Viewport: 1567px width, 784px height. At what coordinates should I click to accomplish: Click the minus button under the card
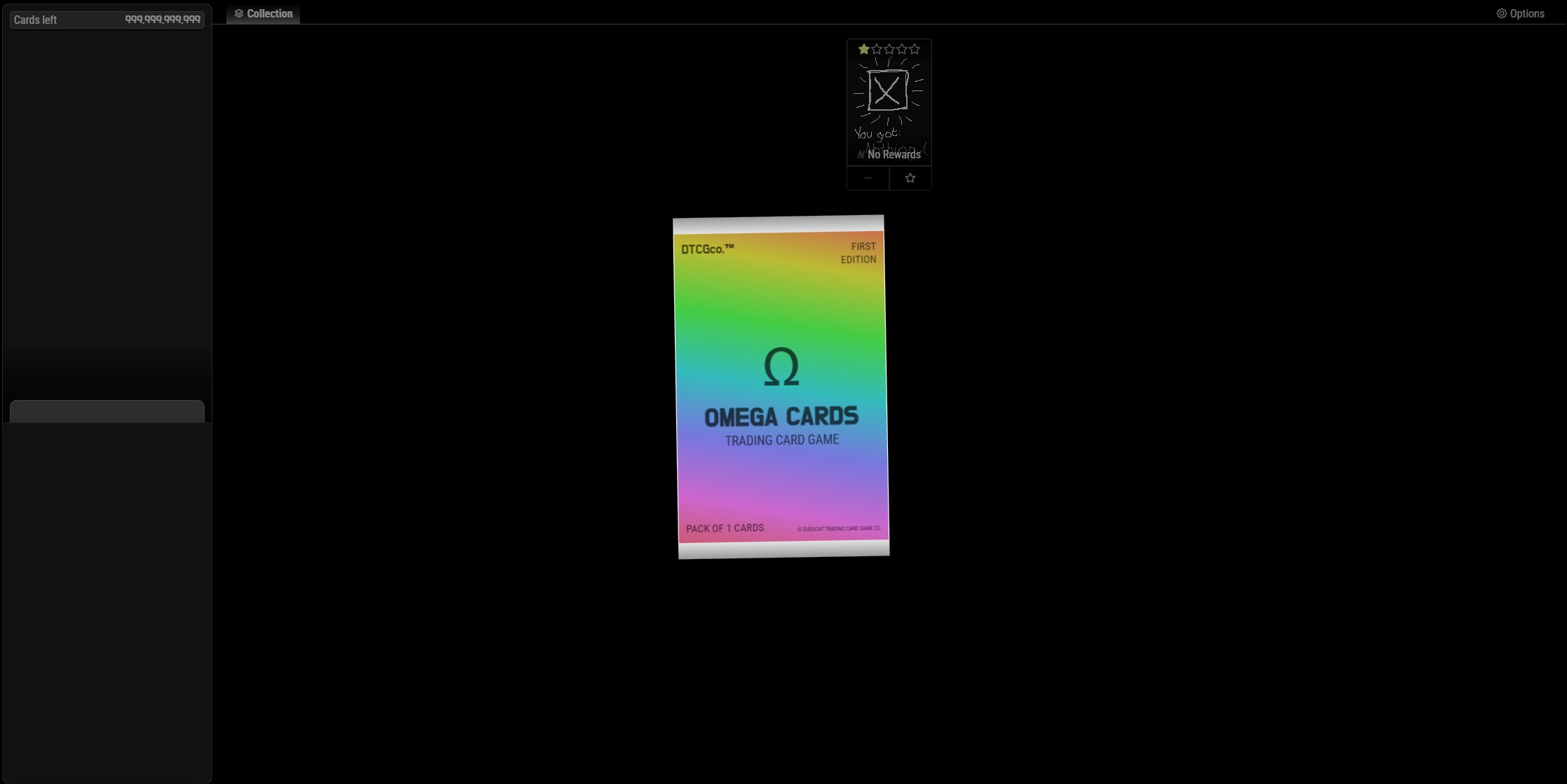point(868,178)
